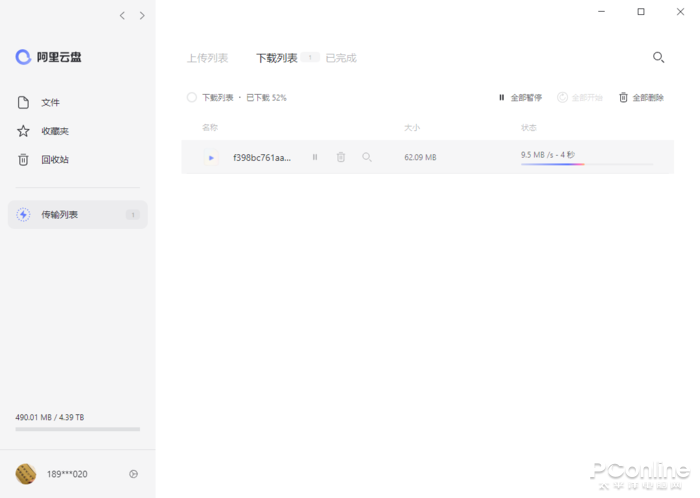Click 全部暂停 pause all button

click(520, 97)
